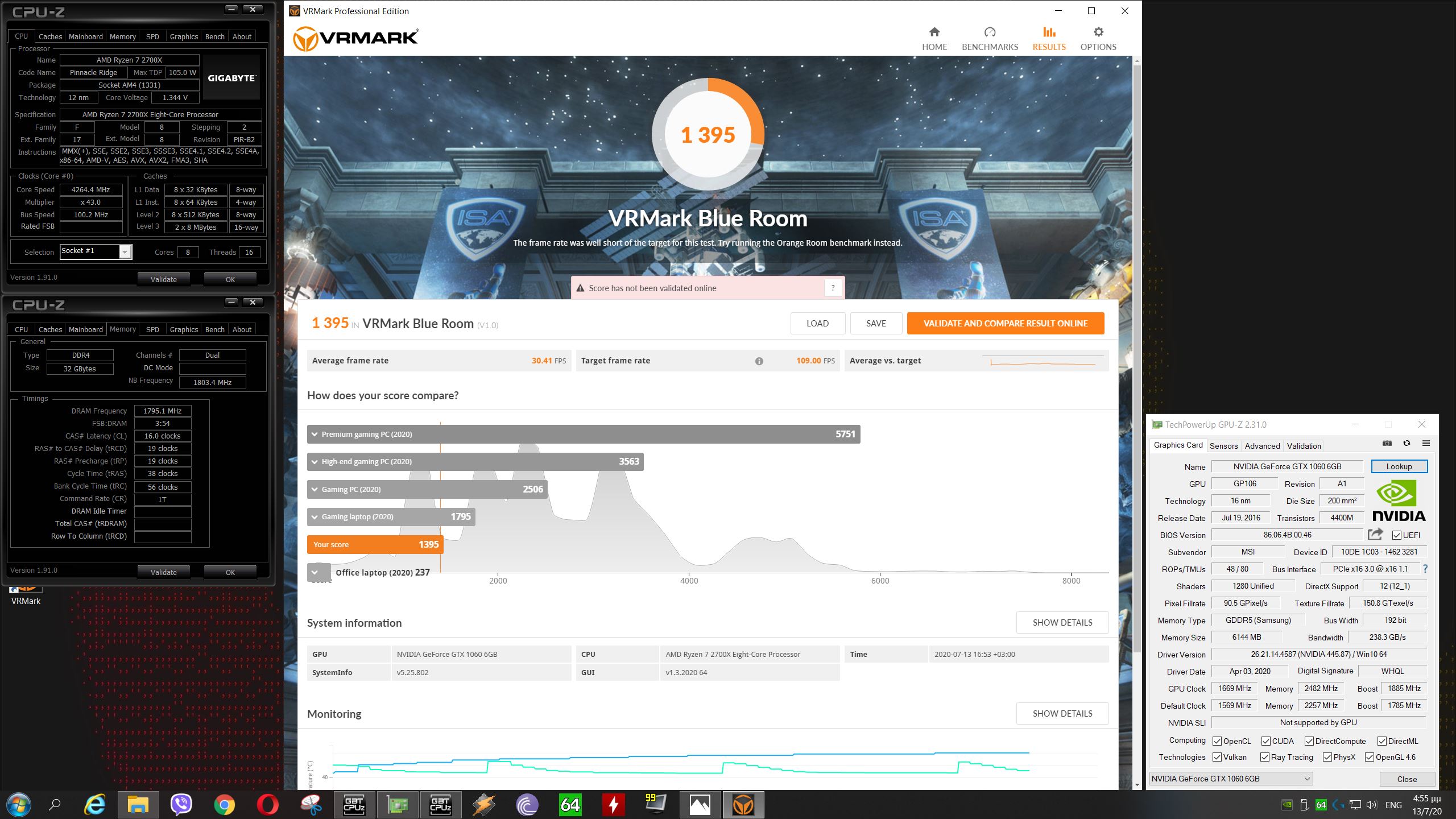
Task: Open AIDA64 icon in taskbar
Action: click(570, 804)
